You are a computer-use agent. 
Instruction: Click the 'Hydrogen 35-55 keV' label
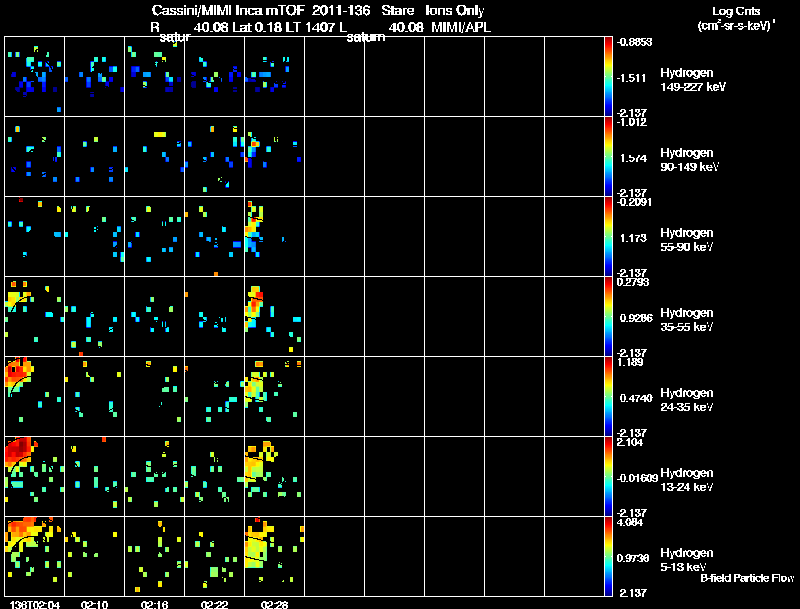pos(687,320)
